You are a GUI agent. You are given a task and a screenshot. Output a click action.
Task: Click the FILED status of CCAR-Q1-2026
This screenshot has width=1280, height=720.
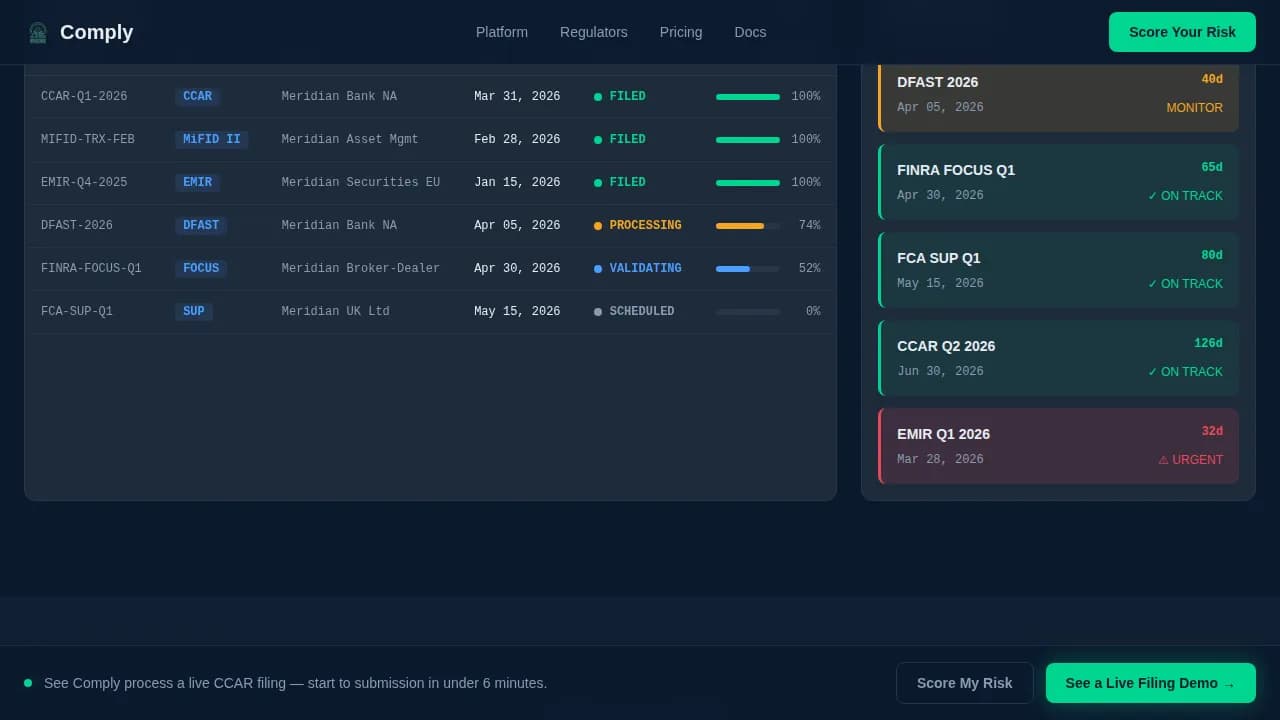tap(620, 96)
